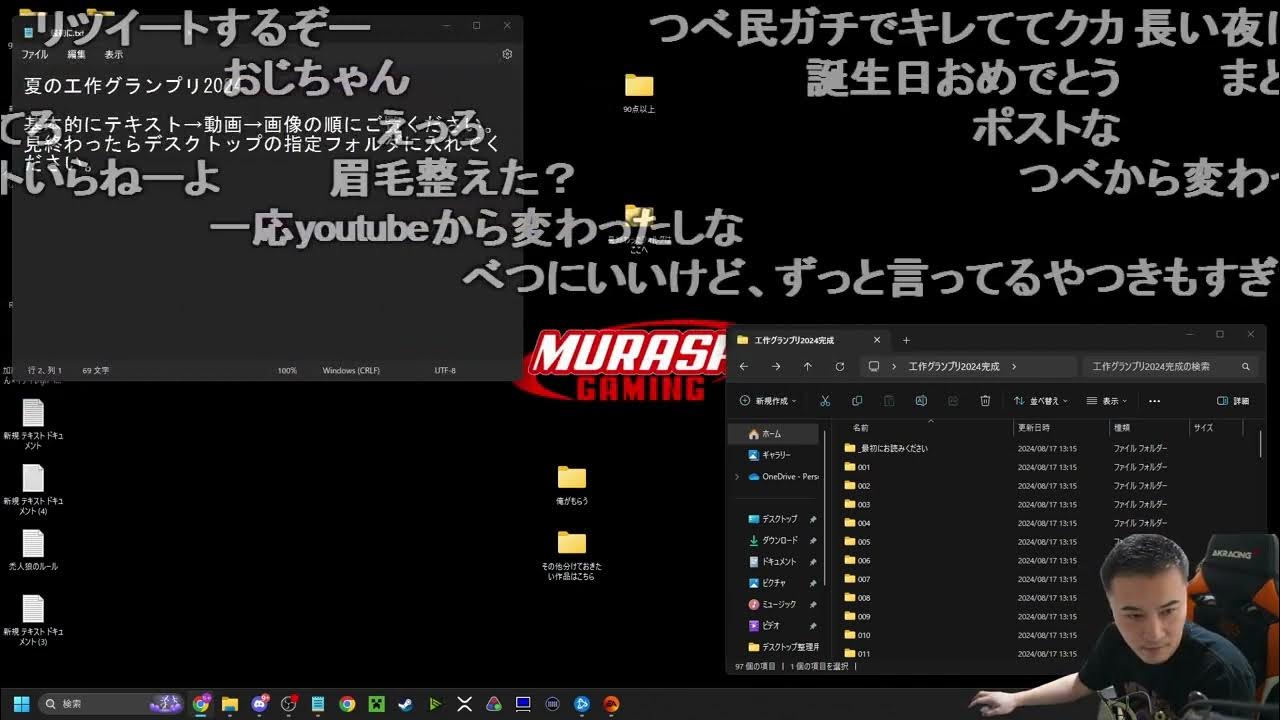This screenshot has height=720, width=1280.
Task: Click the 100% zoom in Notepad status bar
Action: coord(287,370)
